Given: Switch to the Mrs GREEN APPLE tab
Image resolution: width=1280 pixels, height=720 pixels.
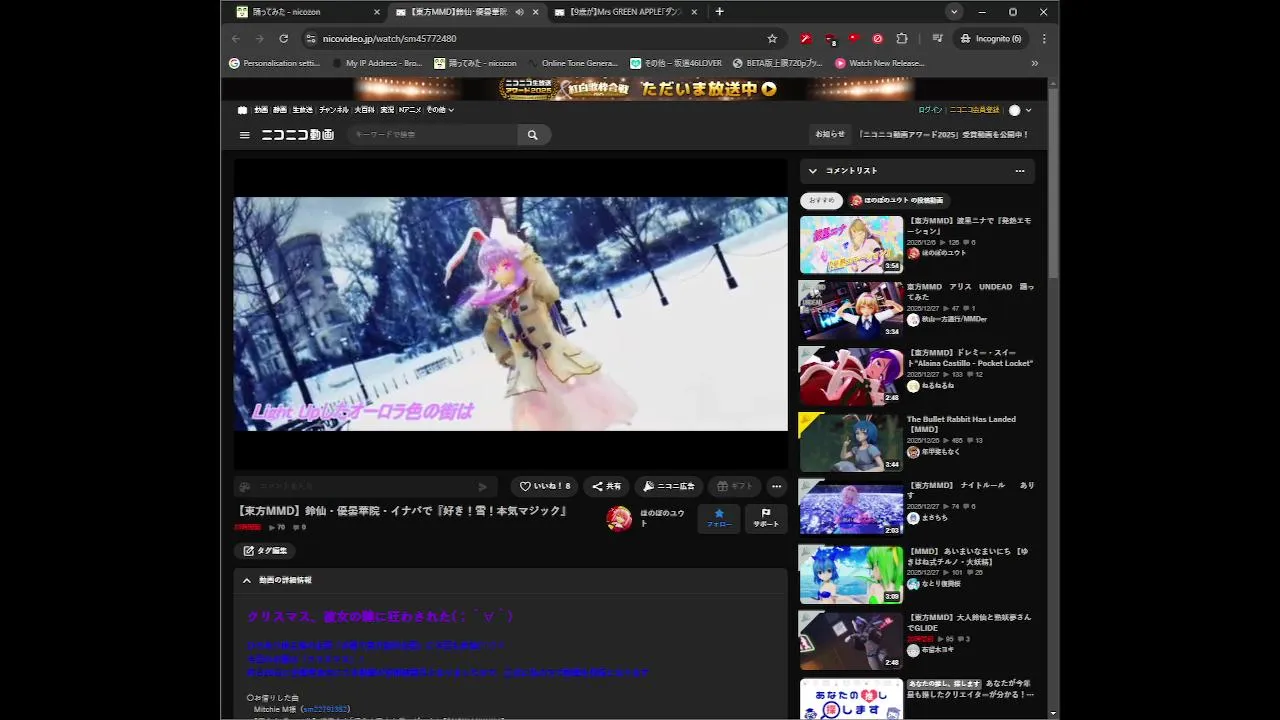Looking at the screenshot, I should [626, 12].
